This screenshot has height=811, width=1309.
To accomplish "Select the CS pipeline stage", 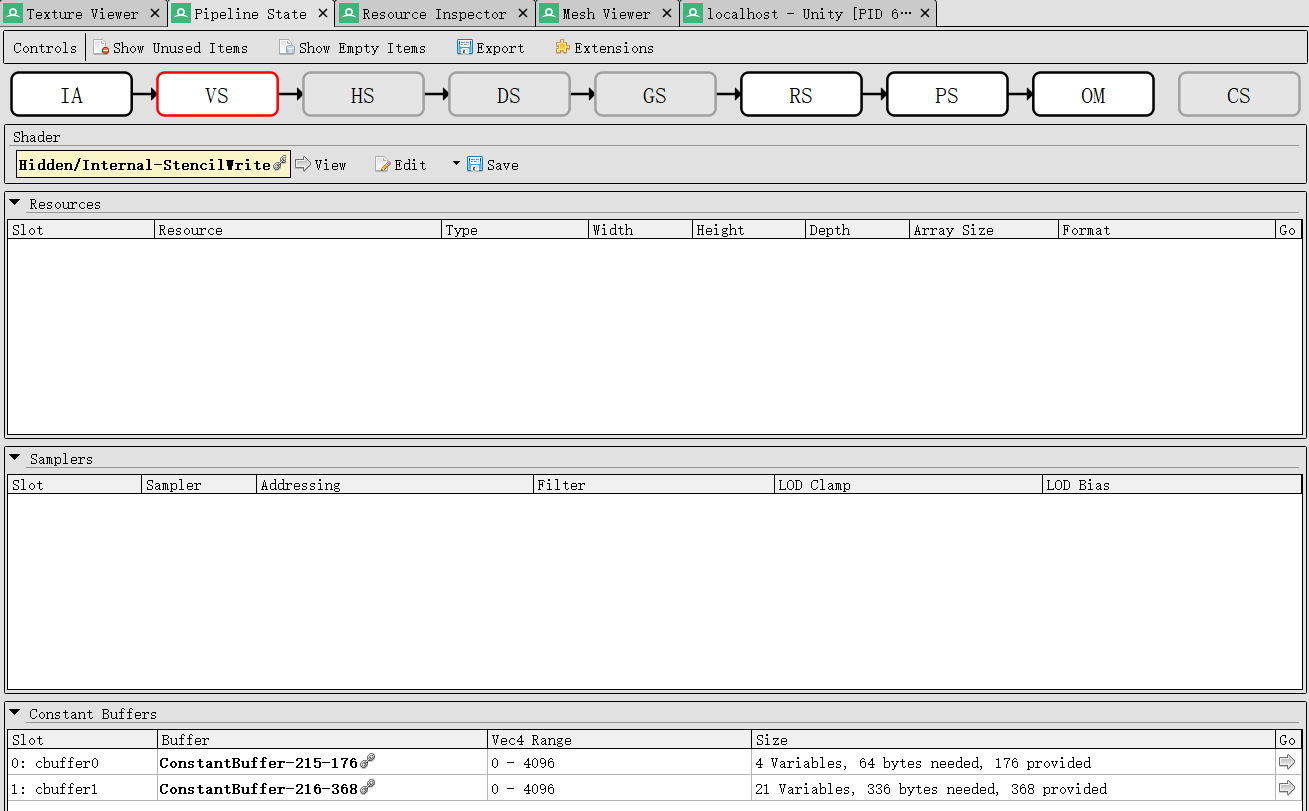I will tap(1239, 95).
